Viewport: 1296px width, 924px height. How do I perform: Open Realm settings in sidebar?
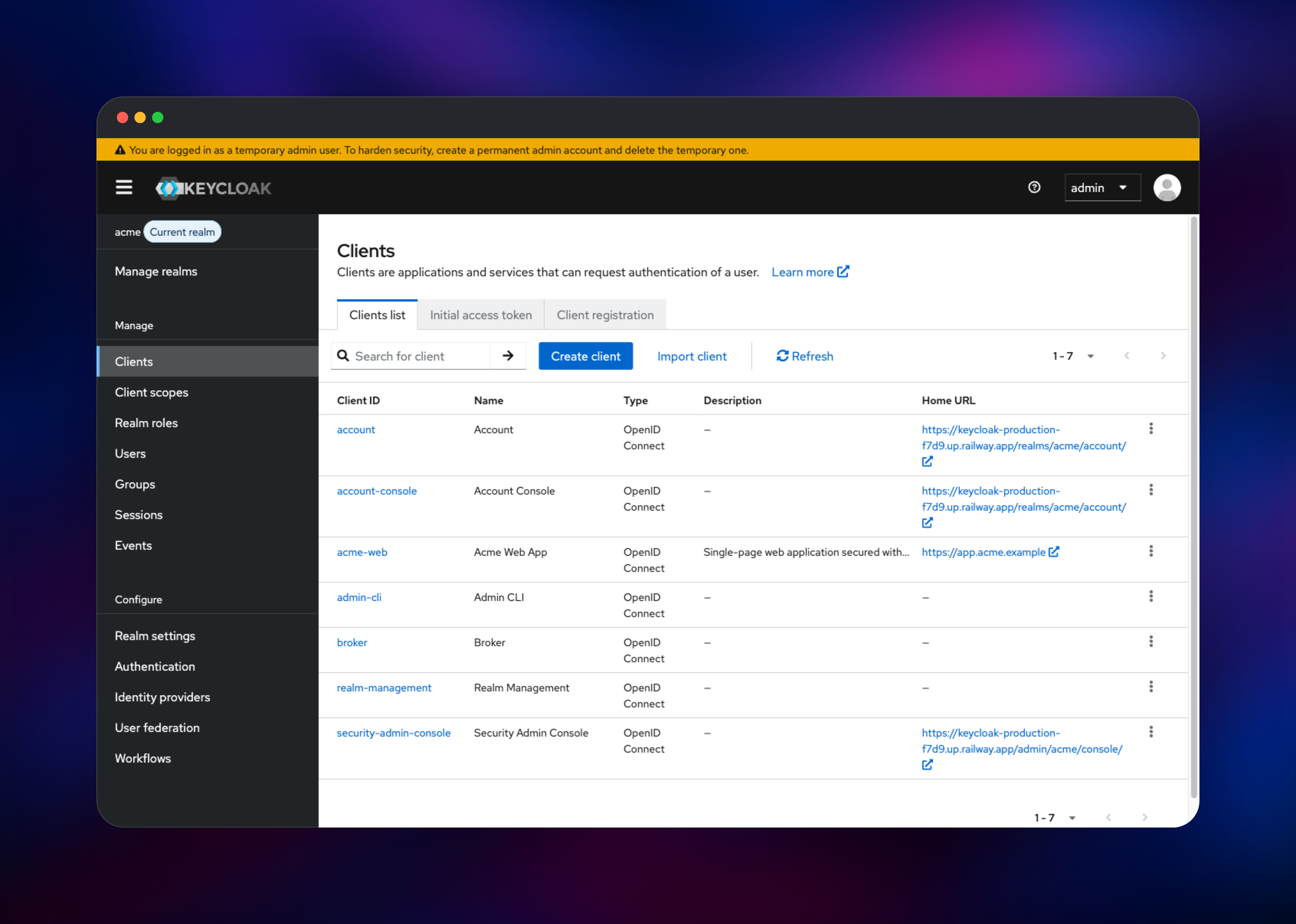(x=207, y=636)
